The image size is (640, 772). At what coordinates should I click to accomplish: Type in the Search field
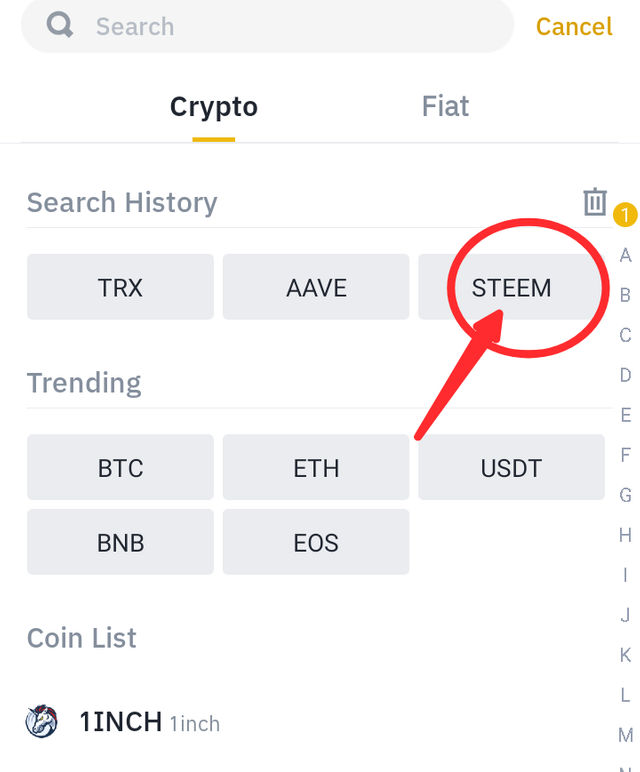pyautogui.click(x=290, y=26)
